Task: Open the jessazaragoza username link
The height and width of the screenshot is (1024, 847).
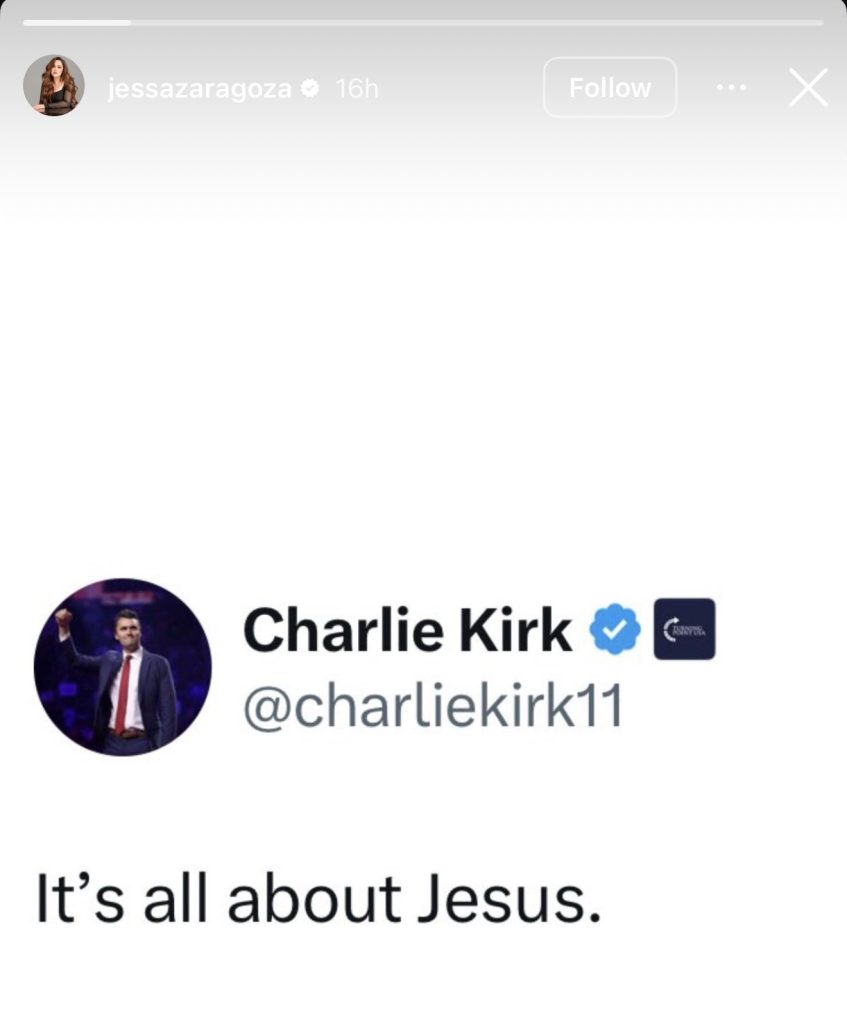Action: [x=199, y=88]
